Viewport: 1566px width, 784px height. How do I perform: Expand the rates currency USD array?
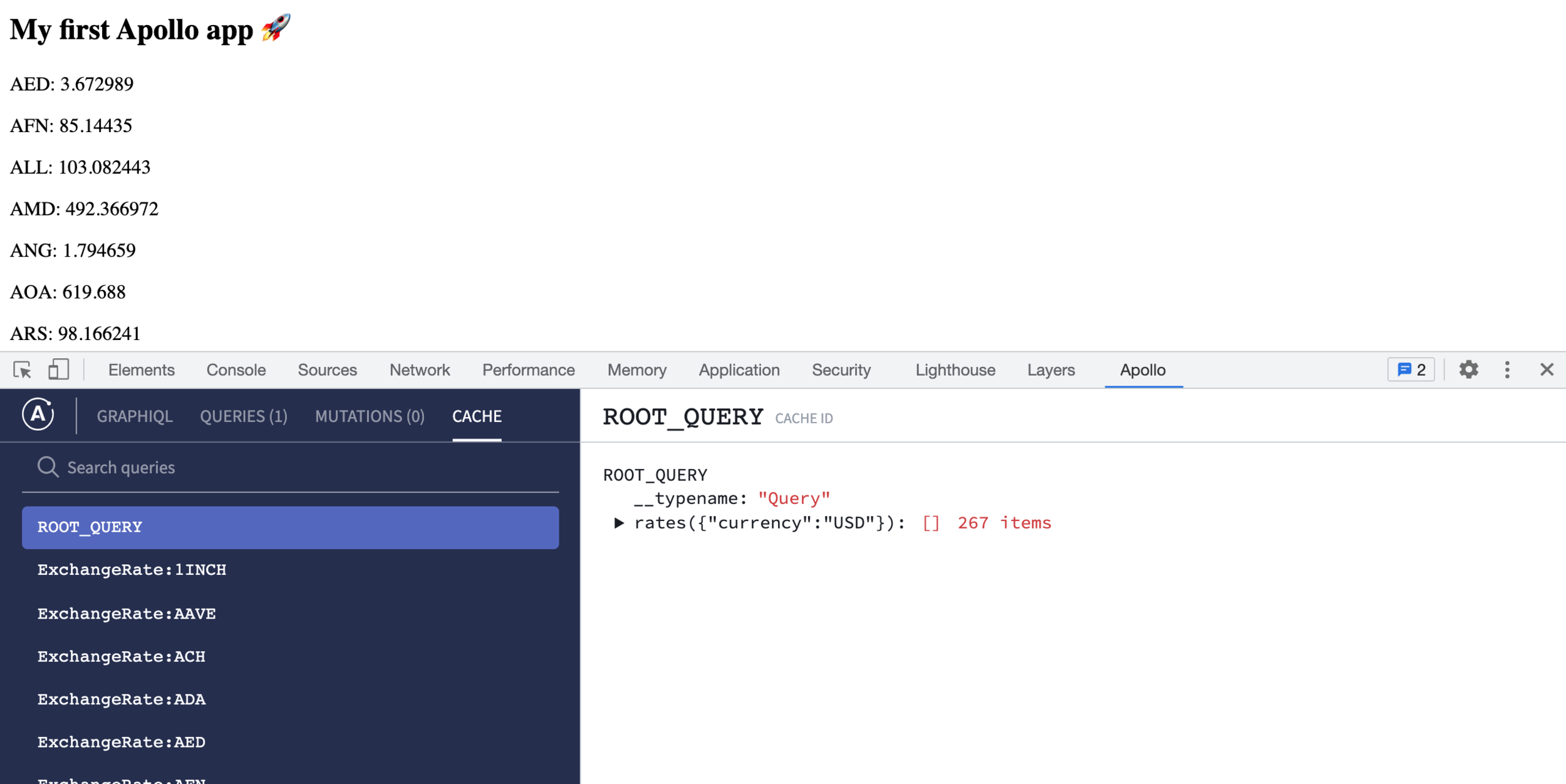coord(619,523)
